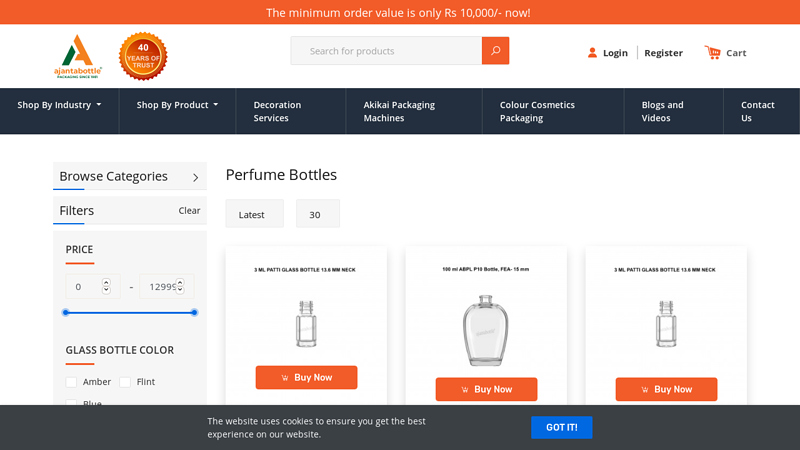Click the left handle of the price slider
This screenshot has width=800, height=450.
click(x=65, y=312)
